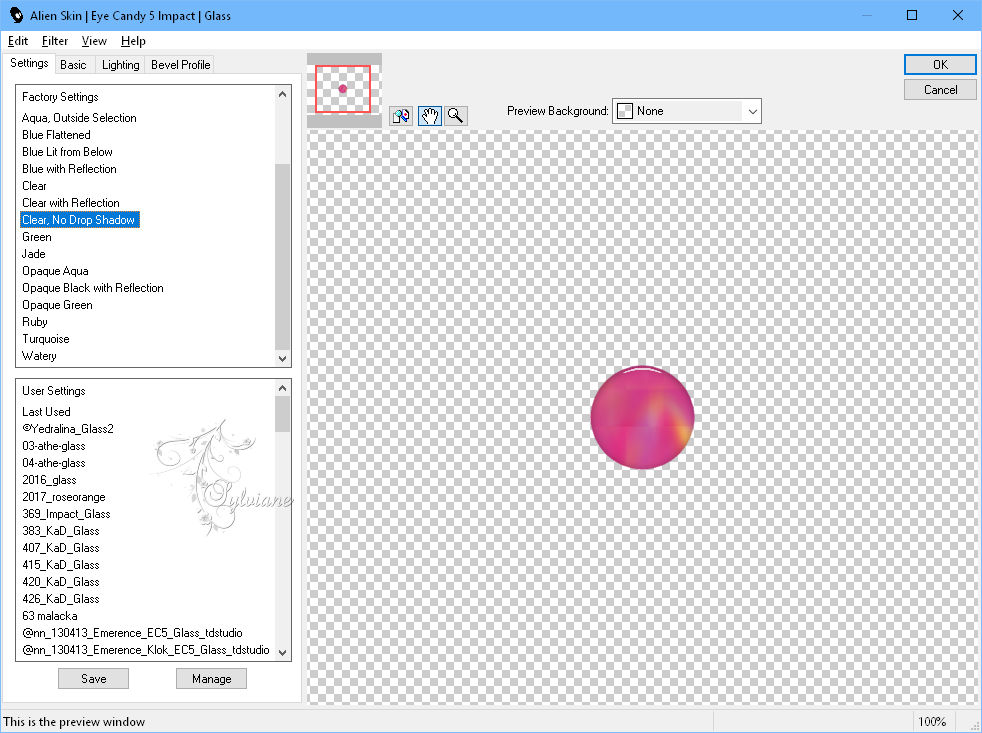Image resolution: width=982 pixels, height=733 pixels.
Task: Select 'Last Used' user setting
Action: point(46,412)
